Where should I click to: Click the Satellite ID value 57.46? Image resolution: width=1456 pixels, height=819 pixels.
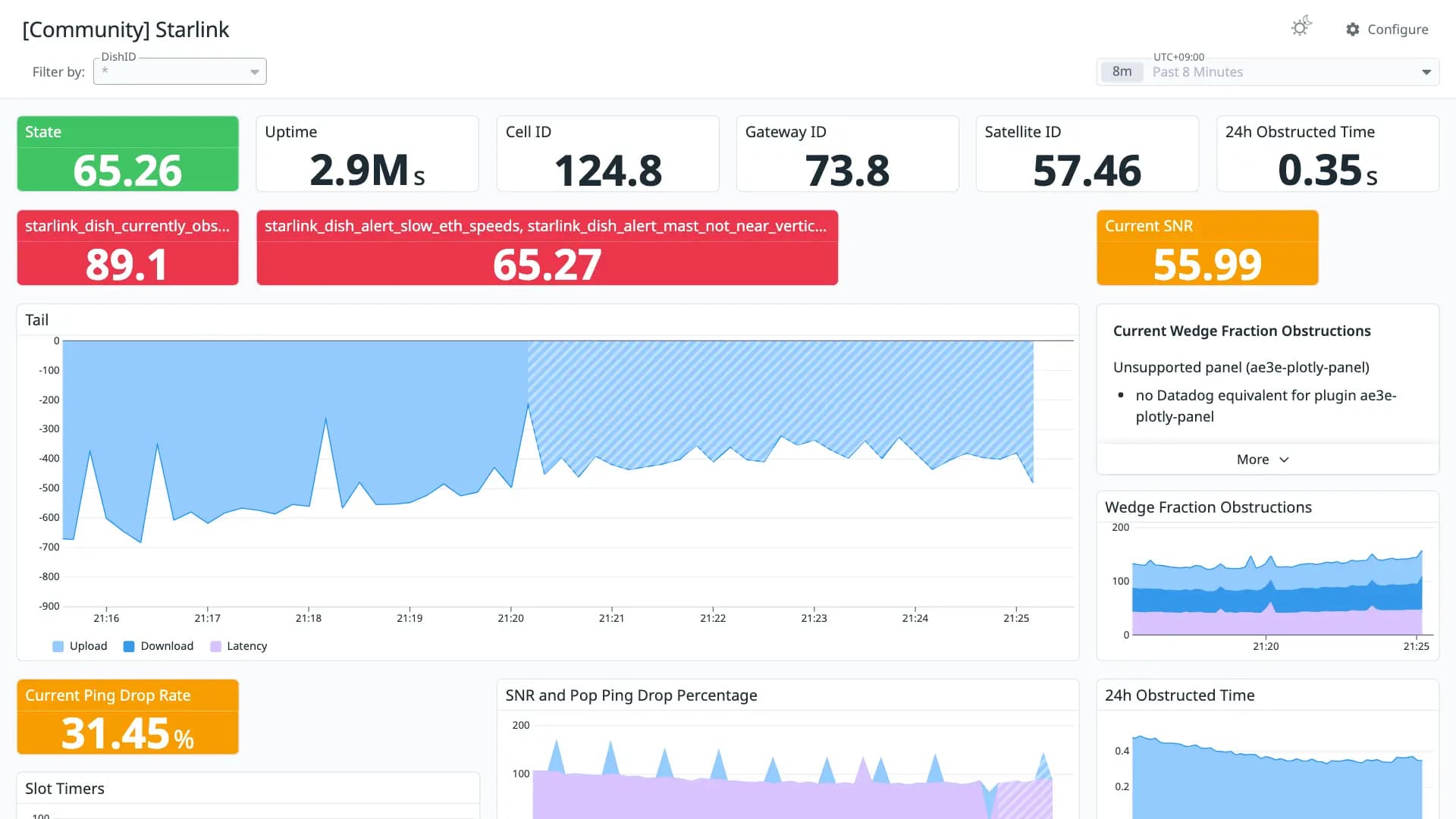[x=1087, y=170]
